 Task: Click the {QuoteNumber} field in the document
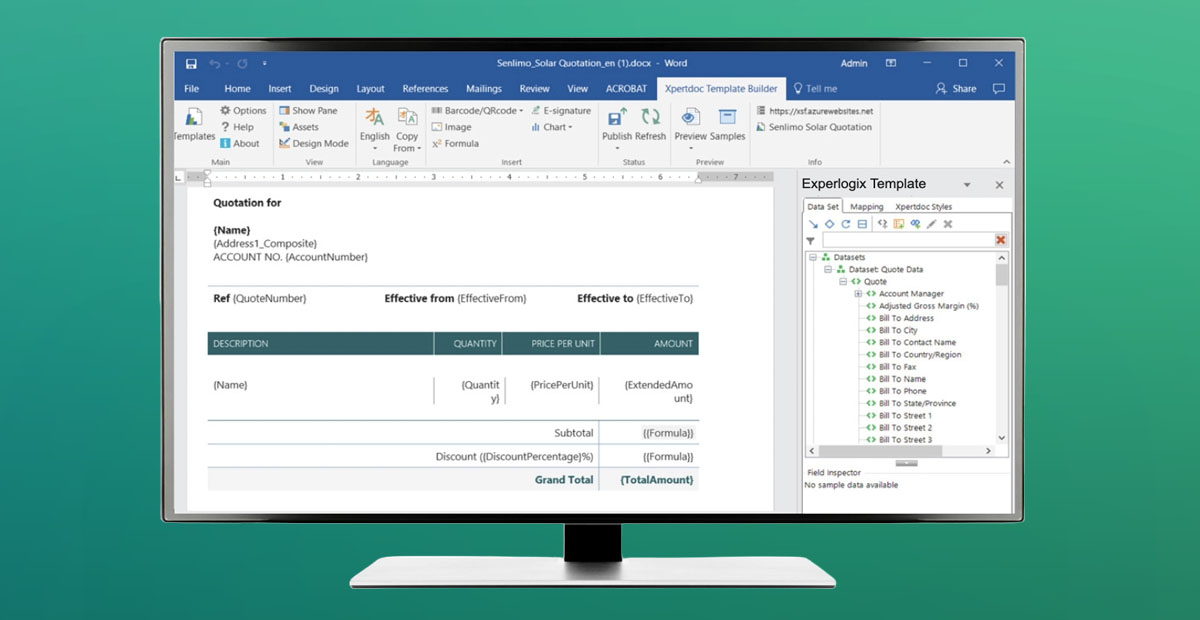pos(270,298)
